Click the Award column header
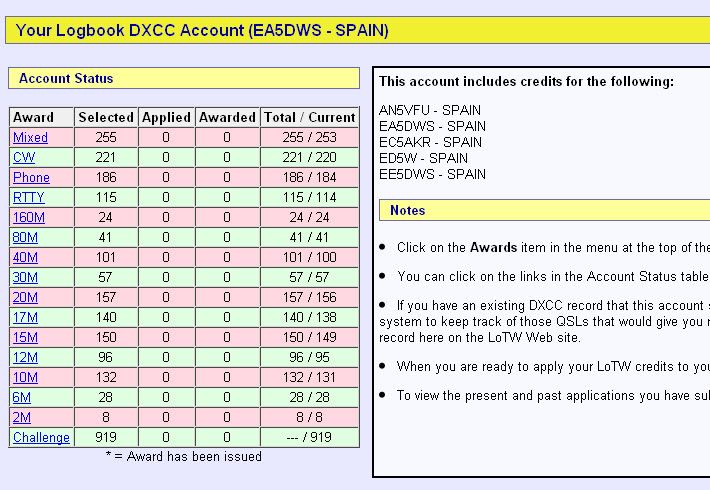710x490 pixels. coord(41,117)
